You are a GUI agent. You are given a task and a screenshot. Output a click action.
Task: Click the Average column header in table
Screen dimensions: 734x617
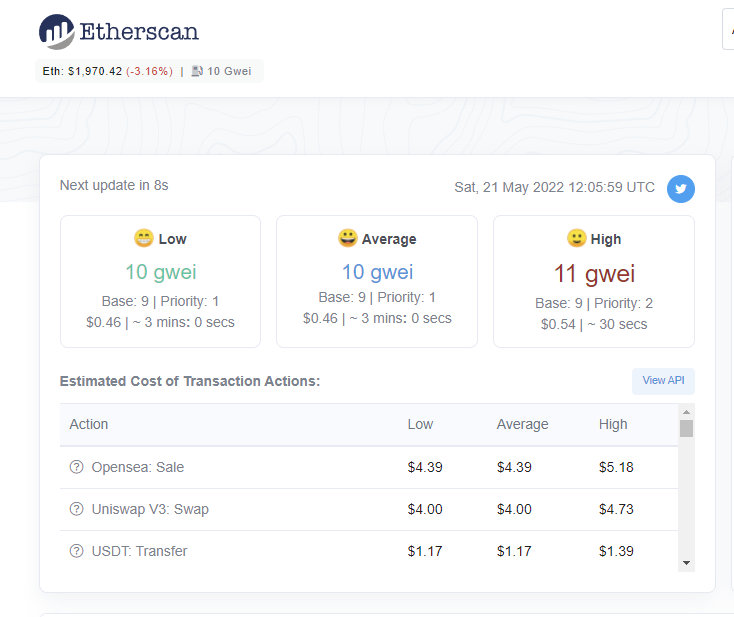coord(522,424)
